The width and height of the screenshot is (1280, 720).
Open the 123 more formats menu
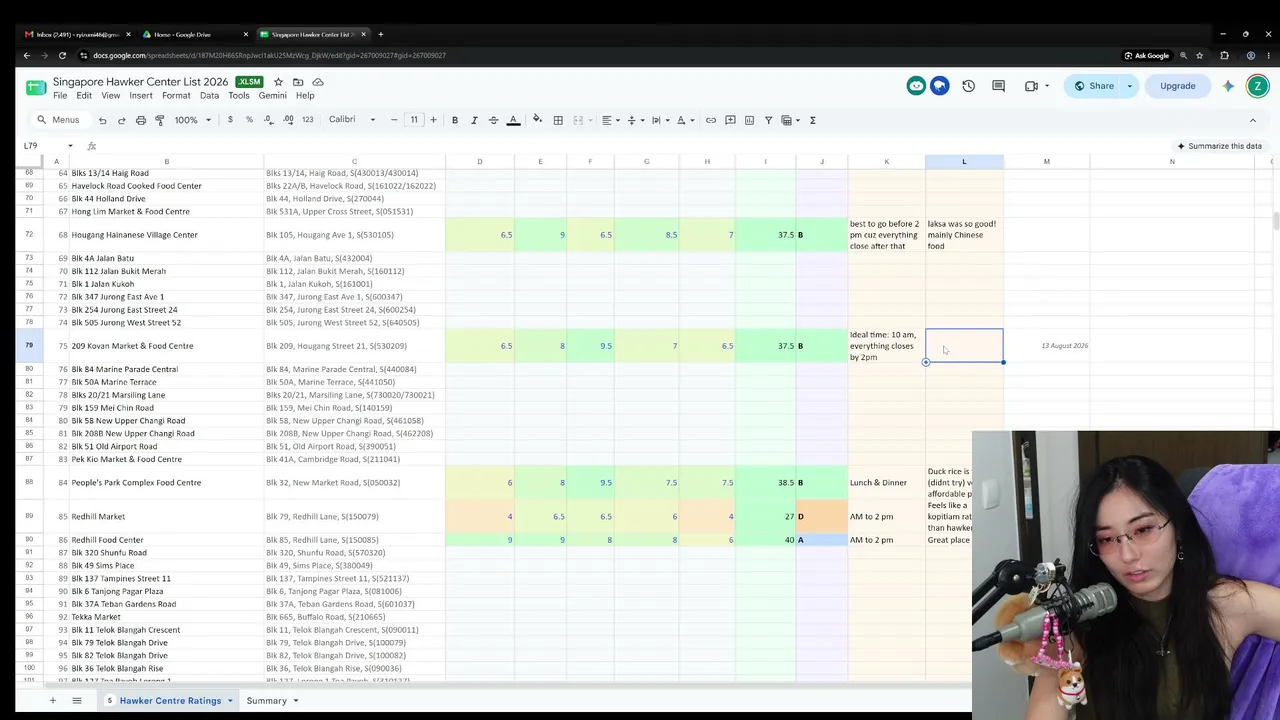click(x=307, y=120)
